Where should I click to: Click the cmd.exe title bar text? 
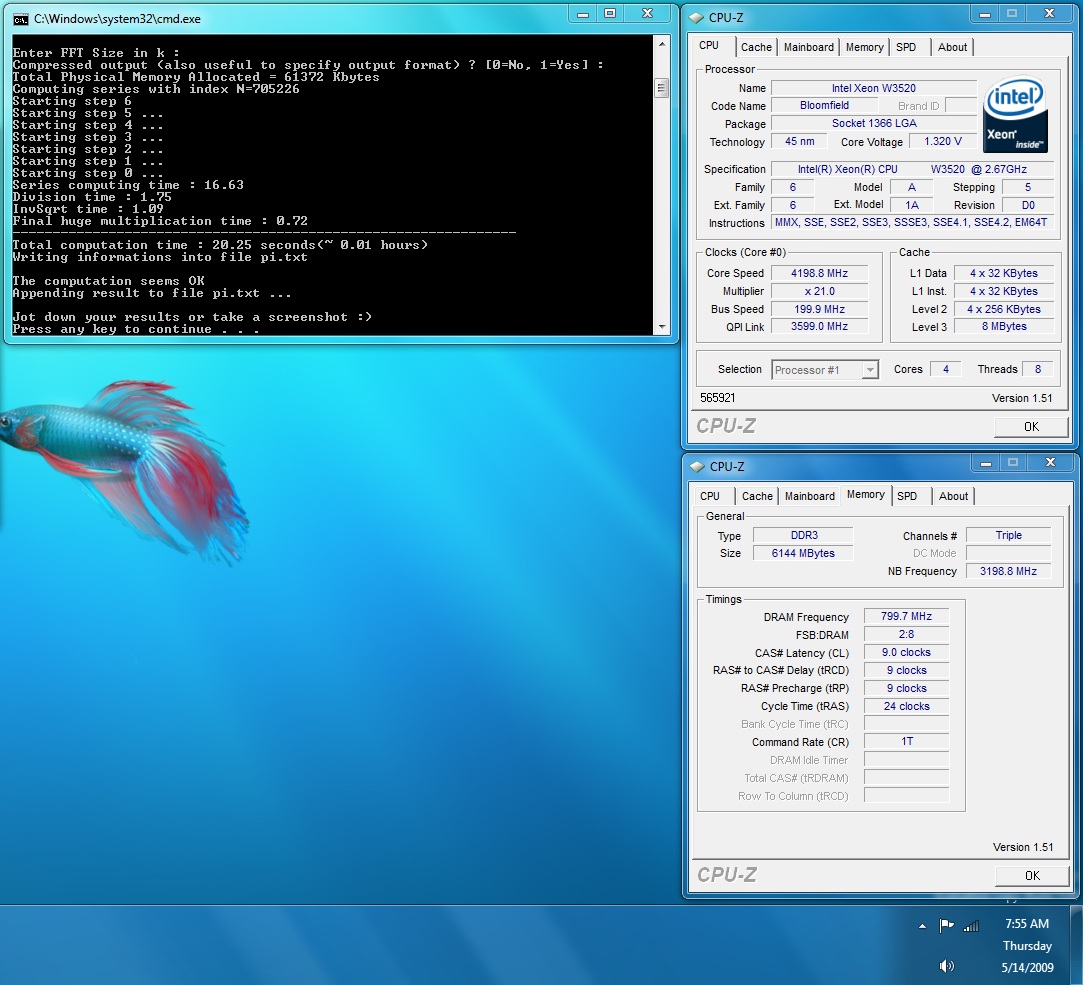click(x=117, y=19)
